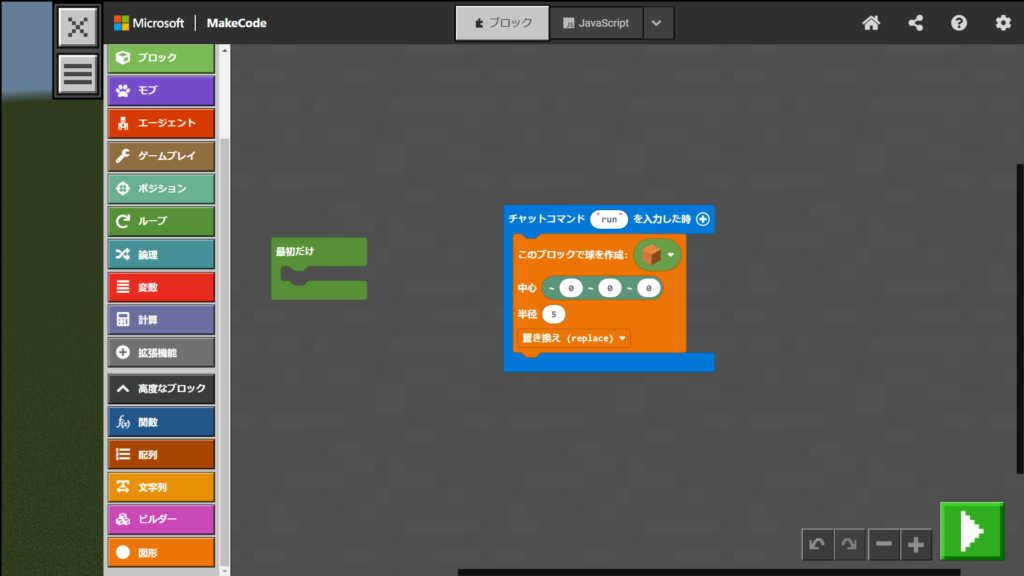The height and width of the screenshot is (576, 1024).
Task: Open the 図形 orange category
Action: [161, 552]
